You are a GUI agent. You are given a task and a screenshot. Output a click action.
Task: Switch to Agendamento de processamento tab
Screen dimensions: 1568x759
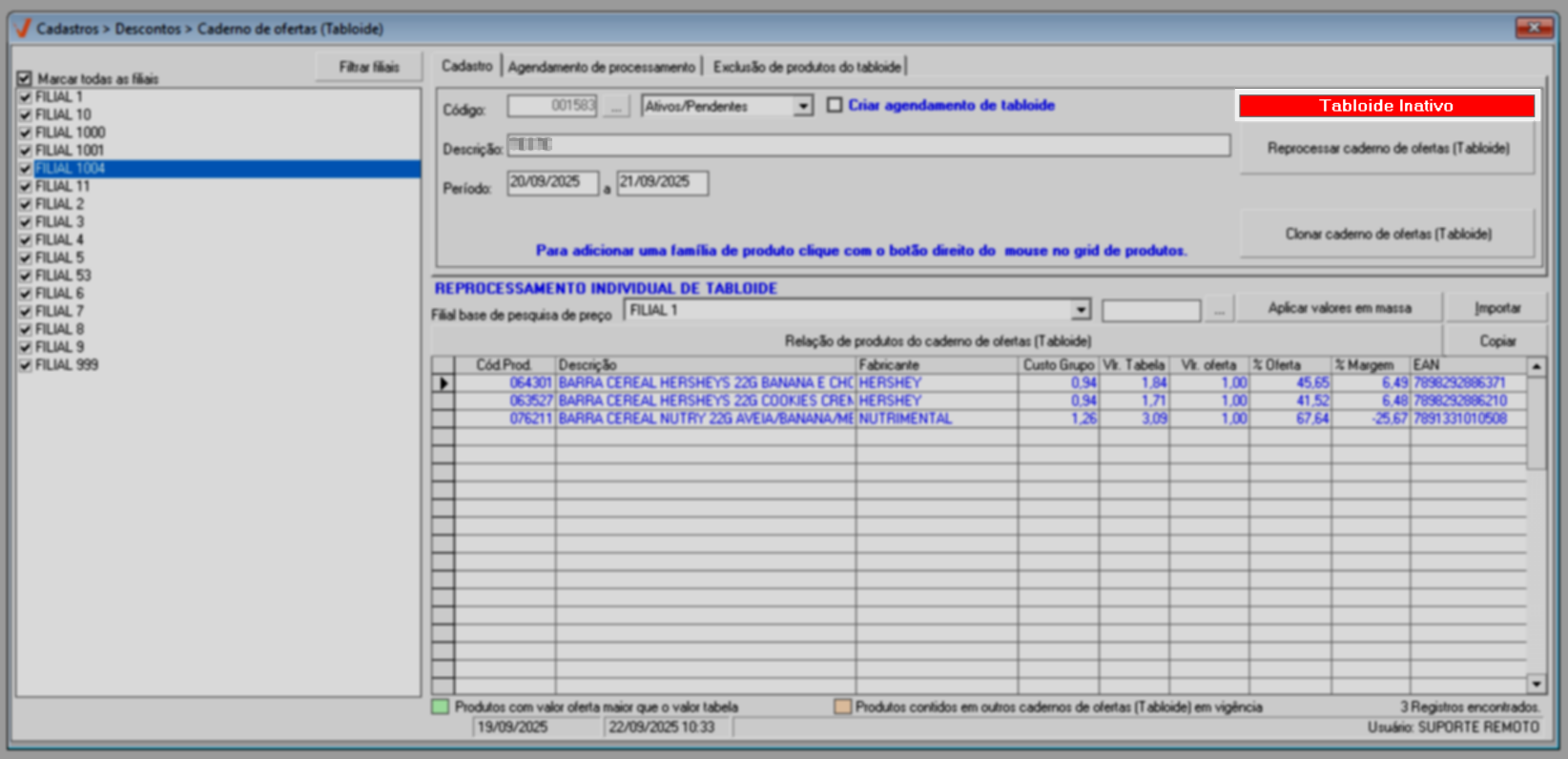tap(601, 67)
